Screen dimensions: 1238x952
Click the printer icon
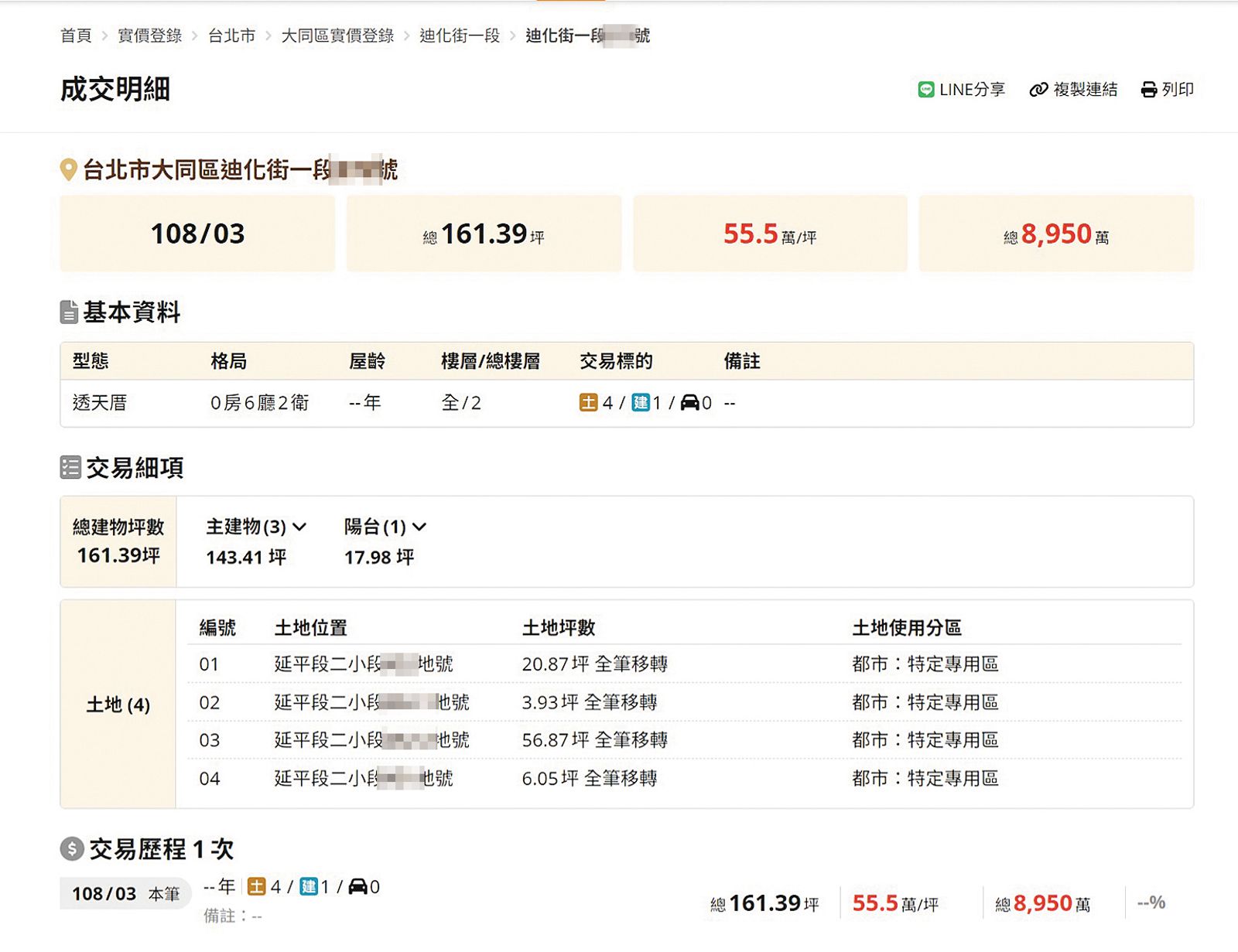pos(1149,90)
